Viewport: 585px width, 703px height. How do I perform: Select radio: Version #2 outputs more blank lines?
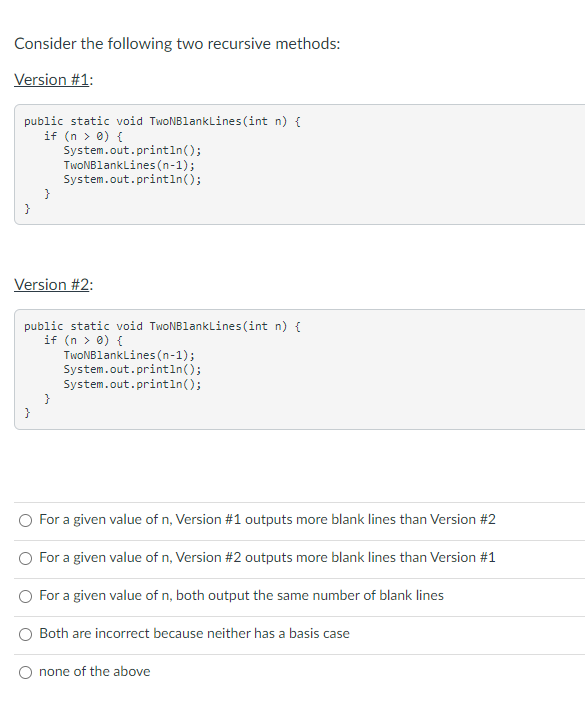tap(26, 558)
